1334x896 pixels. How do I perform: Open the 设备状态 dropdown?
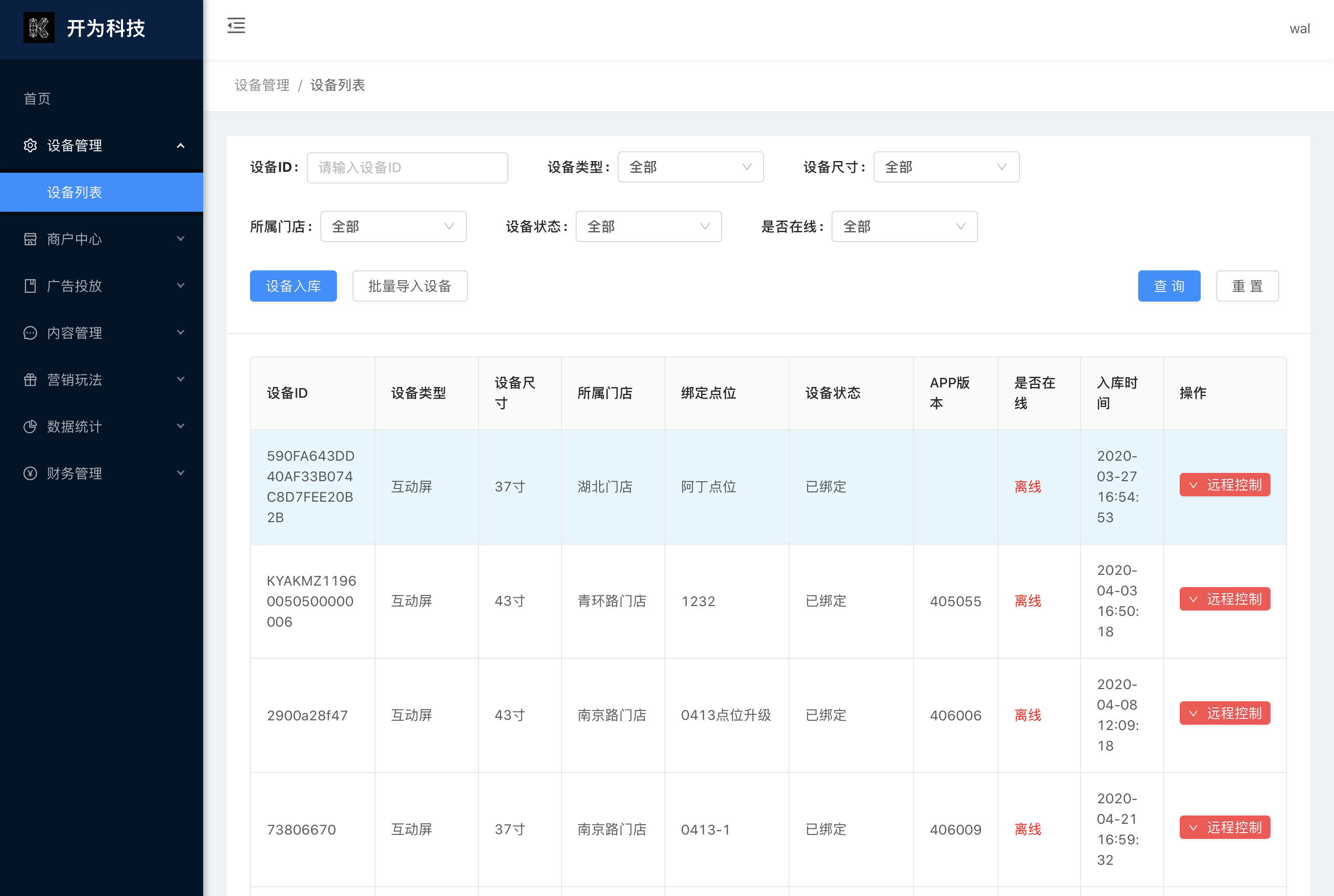pyautogui.click(x=648, y=226)
